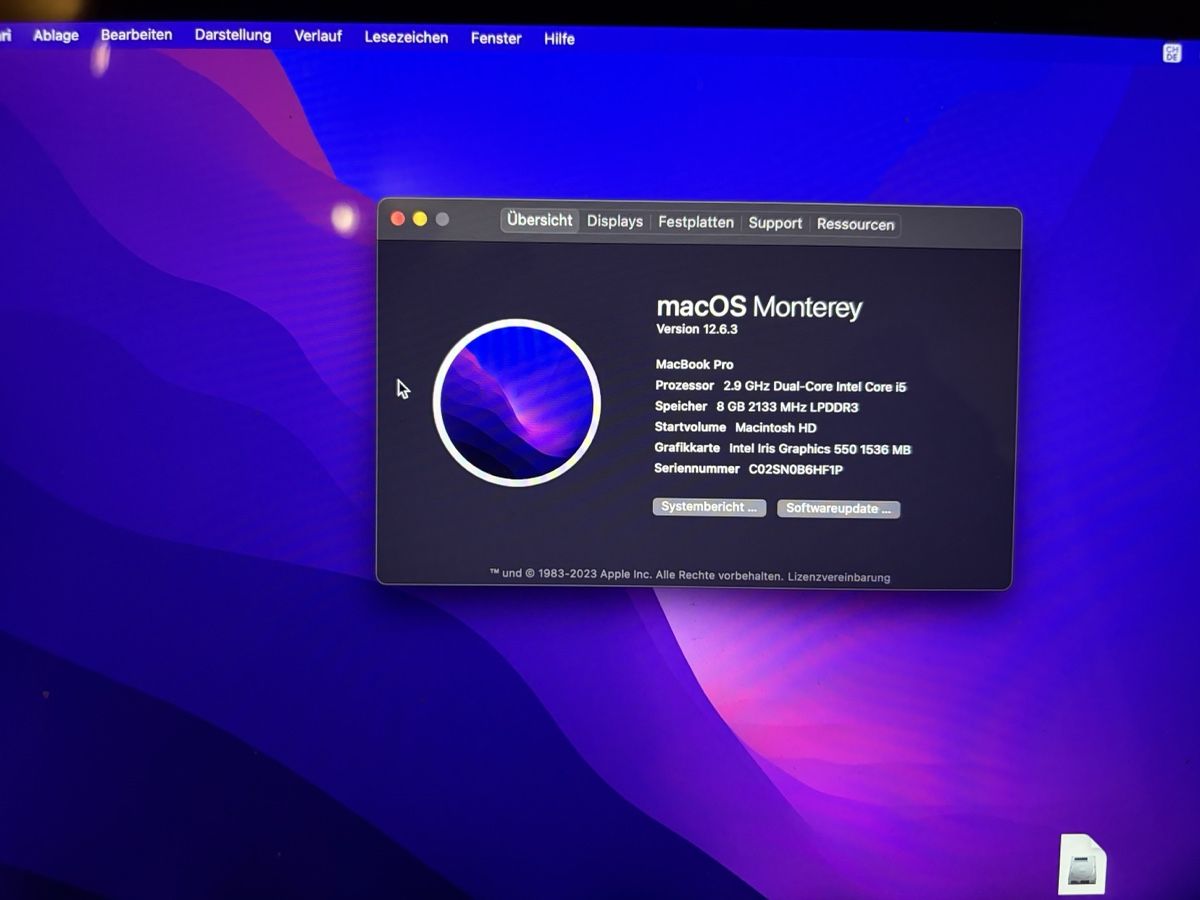The height and width of the screenshot is (900, 1200).
Task: Click the Systembericht button
Action: click(709, 507)
